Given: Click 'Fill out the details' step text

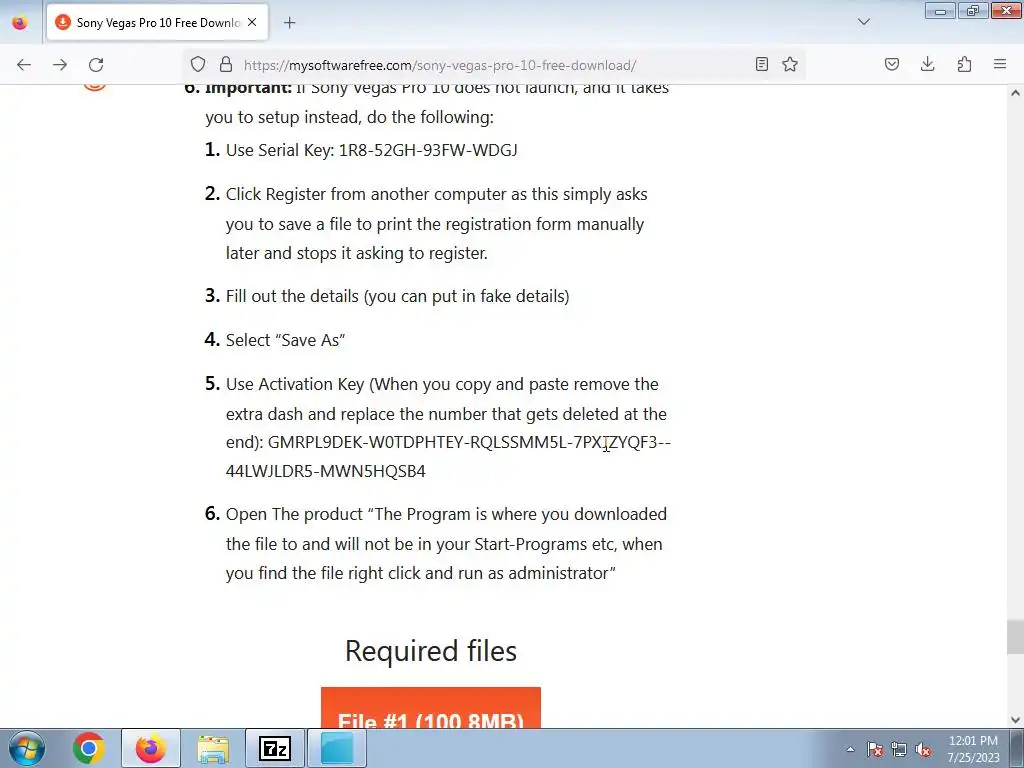Looking at the screenshot, I should [x=398, y=296].
